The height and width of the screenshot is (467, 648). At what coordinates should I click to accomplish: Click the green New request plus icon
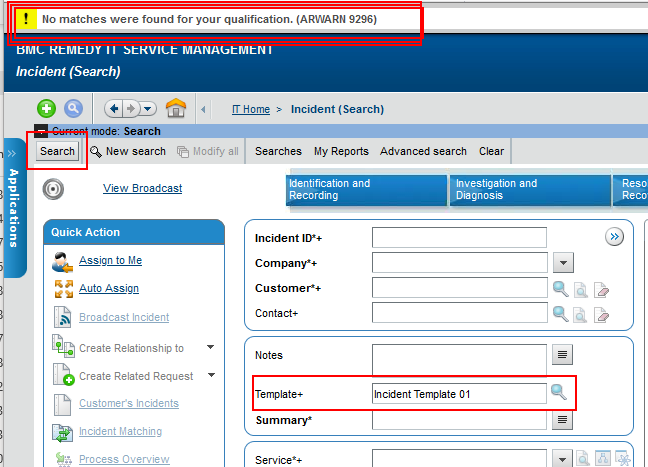(x=46, y=109)
